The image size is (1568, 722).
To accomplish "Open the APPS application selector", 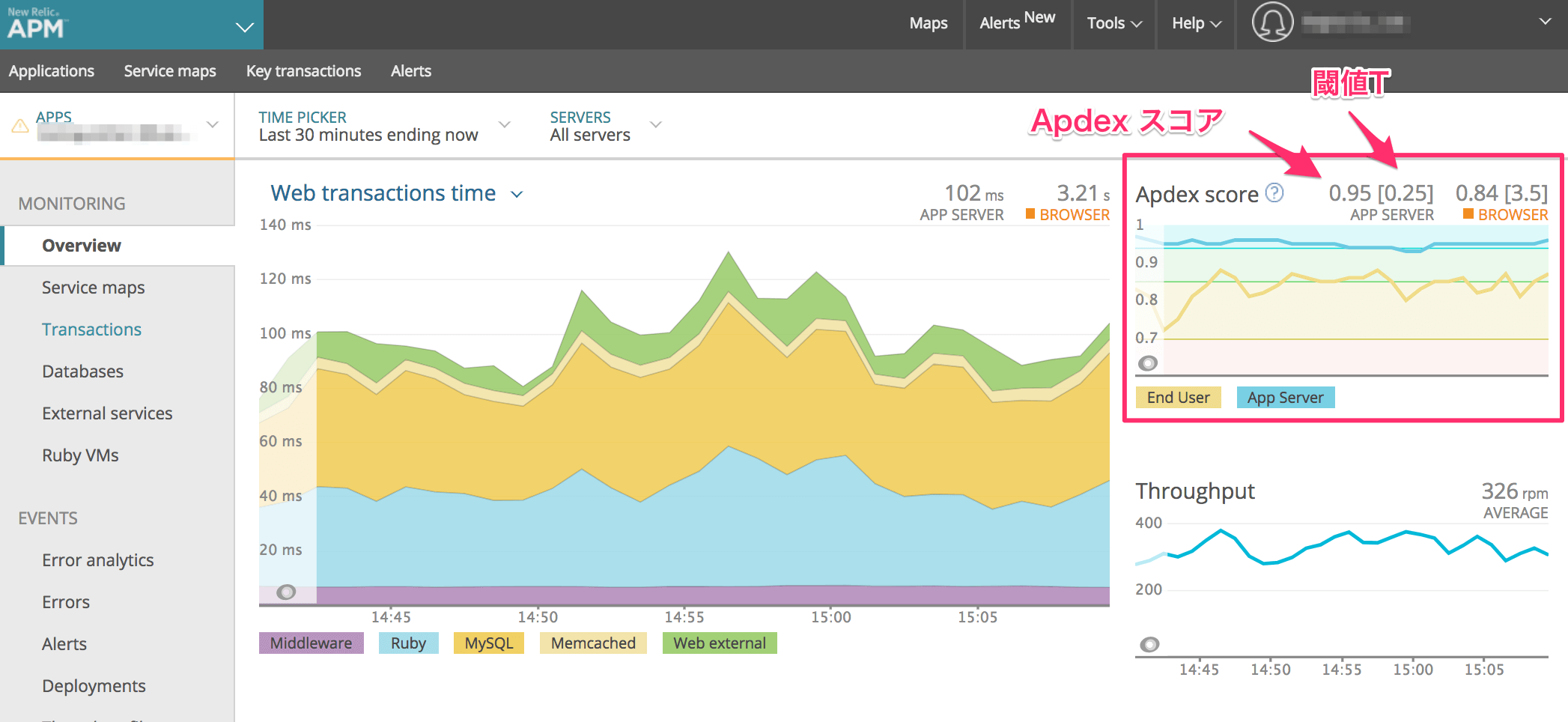I will pos(212,125).
